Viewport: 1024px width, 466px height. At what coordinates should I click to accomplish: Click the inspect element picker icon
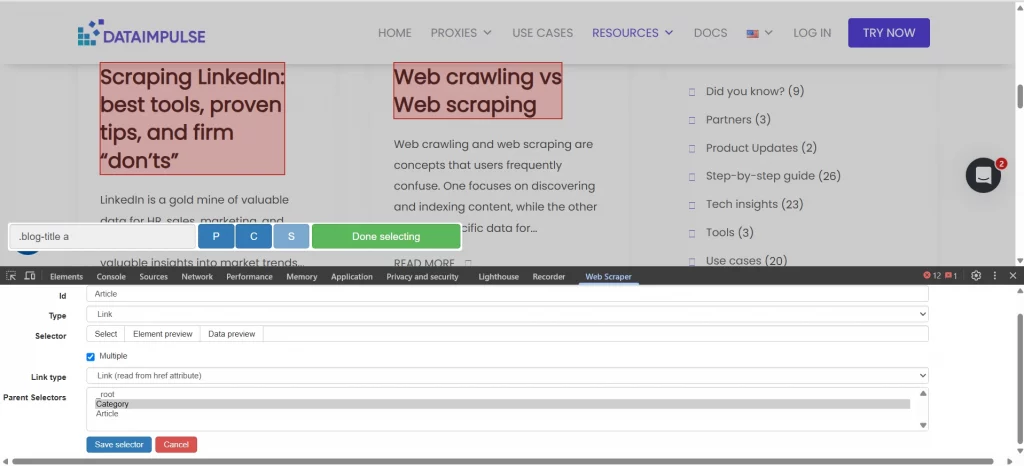point(11,276)
